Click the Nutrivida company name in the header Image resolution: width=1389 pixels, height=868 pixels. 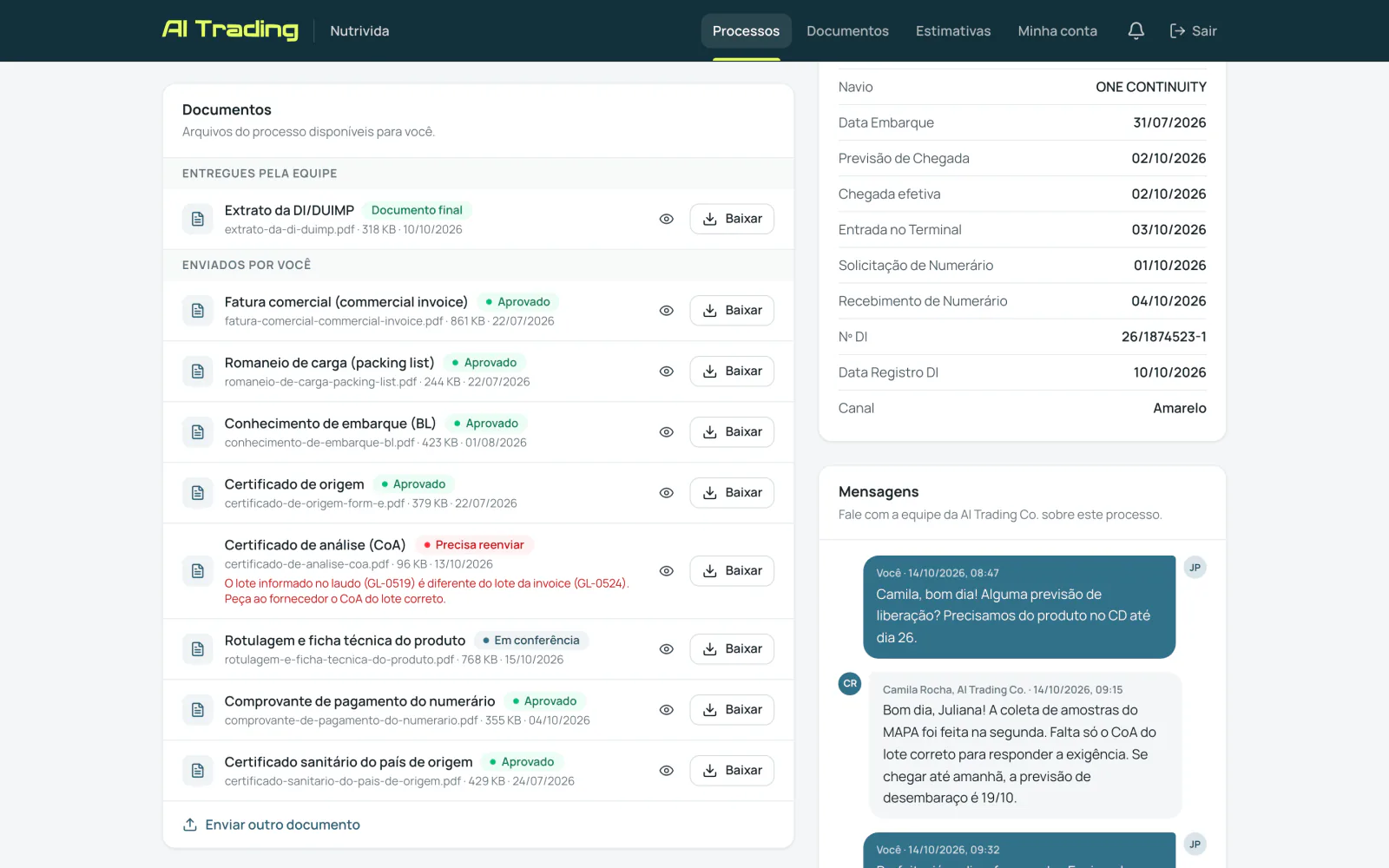359,31
